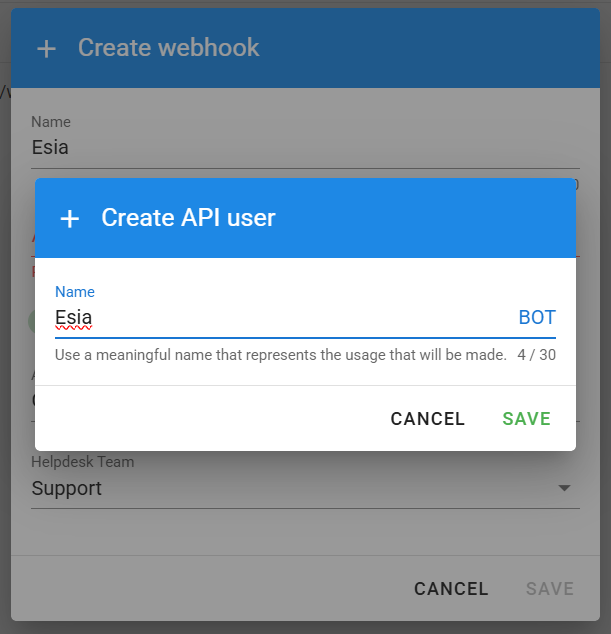The height and width of the screenshot is (634, 611).
Task: Click the Create webhook header title
Action: pyautogui.click(x=169, y=48)
